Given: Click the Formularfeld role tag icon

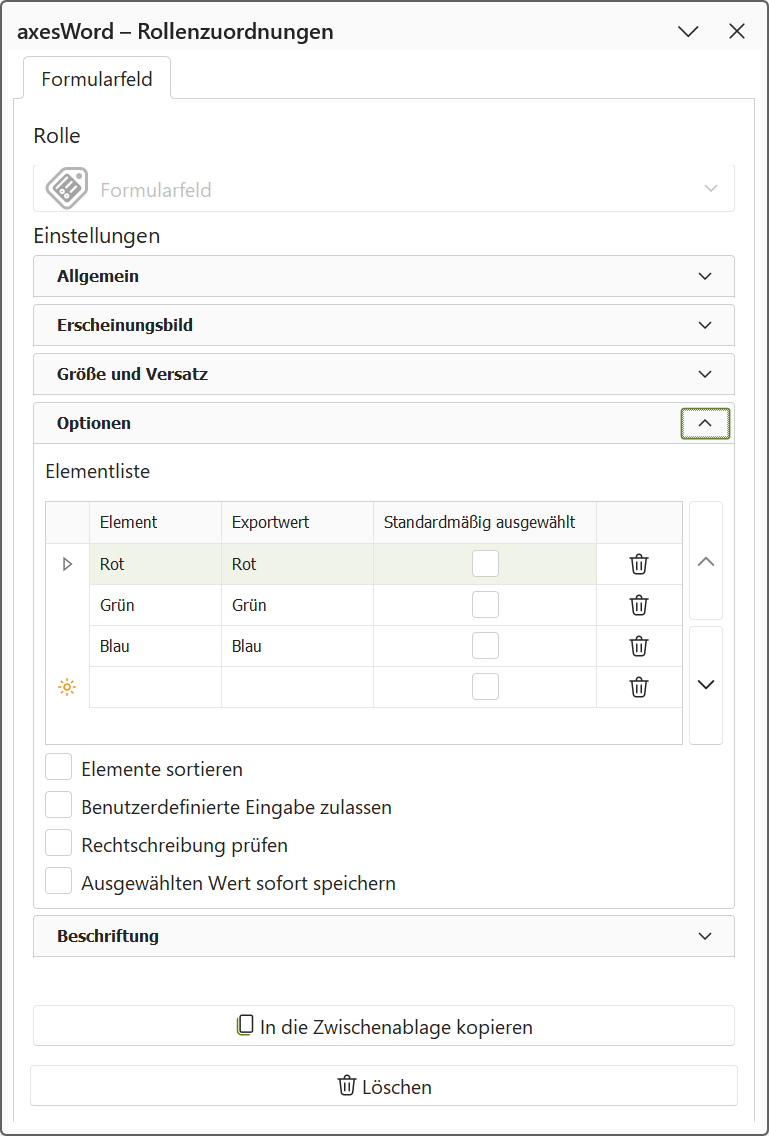Looking at the screenshot, I should click(x=67, y=189).
